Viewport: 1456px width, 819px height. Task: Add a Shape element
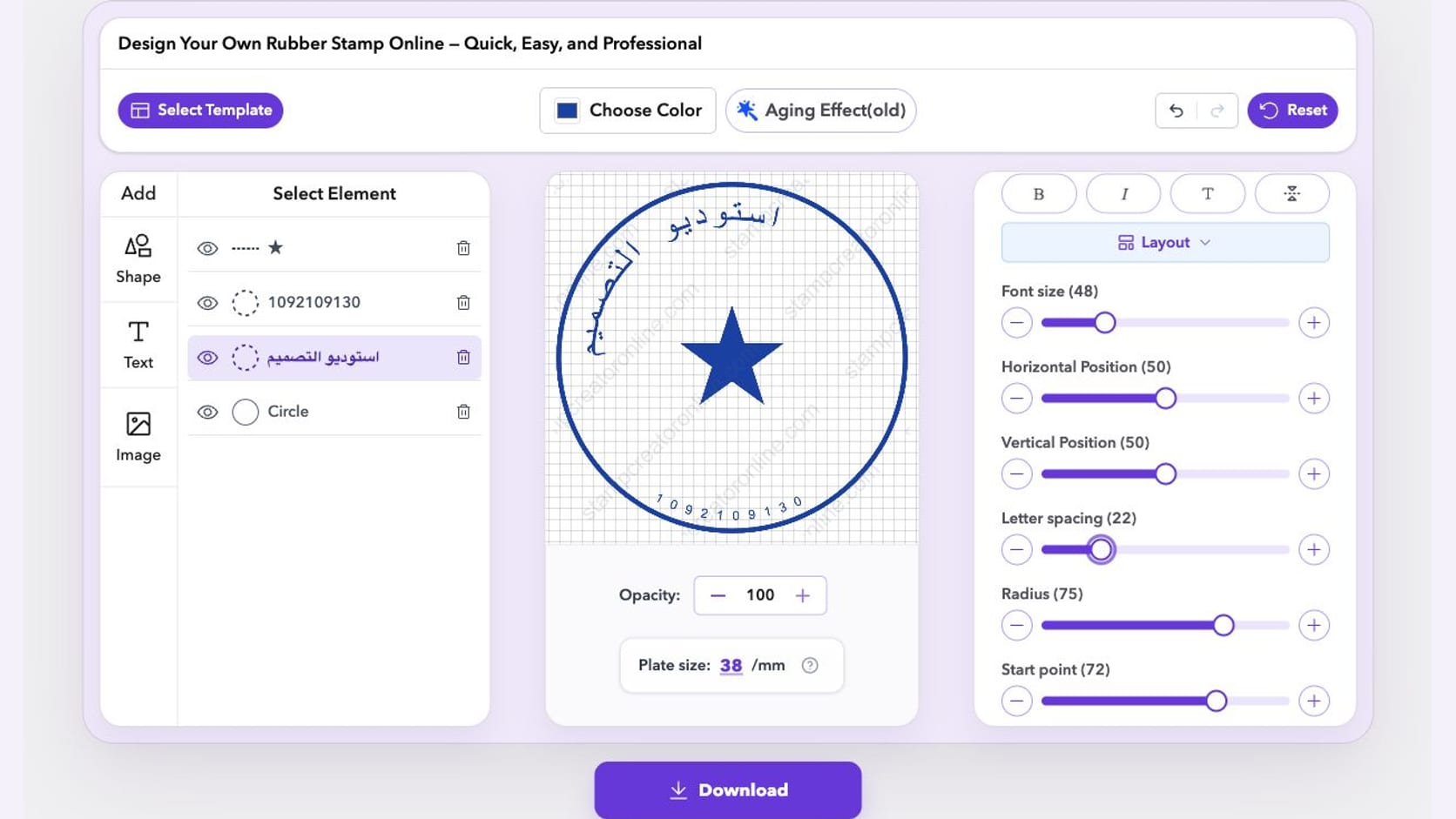click(x=138, y=259)
